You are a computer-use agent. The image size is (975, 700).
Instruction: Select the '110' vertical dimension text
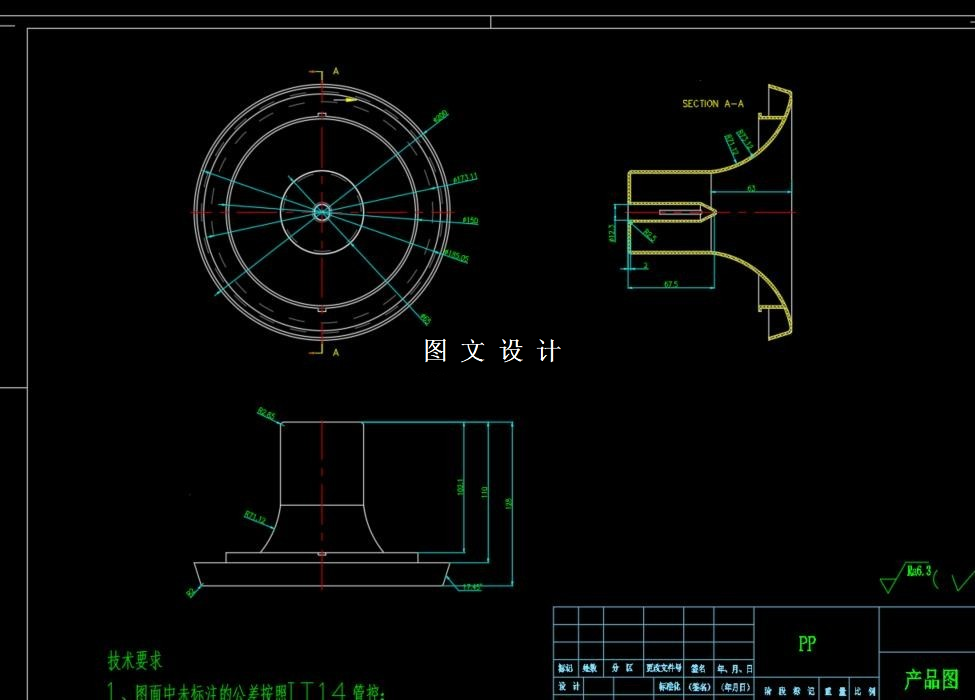pyautogui.click(x=484, y=492)
